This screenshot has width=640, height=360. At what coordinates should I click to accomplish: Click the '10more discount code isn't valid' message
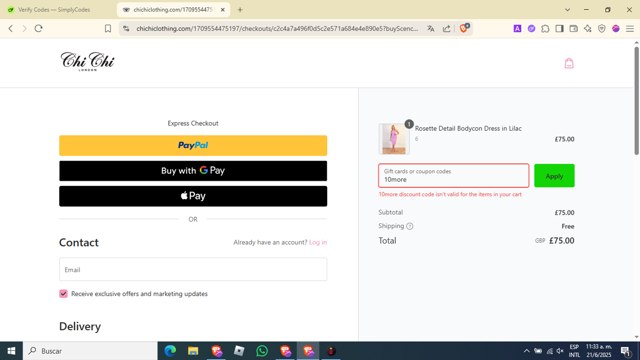pyautogui.click(x=450, y=194)
